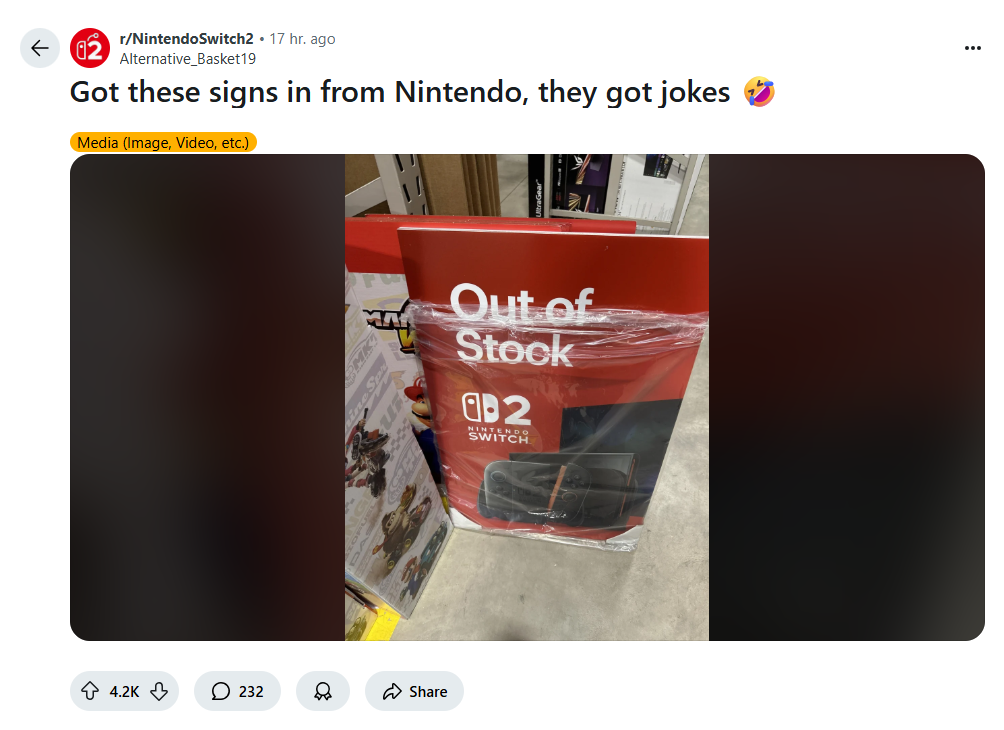
Task: Click the Share button
Action: pyautogui.click(x=414, y=691)
